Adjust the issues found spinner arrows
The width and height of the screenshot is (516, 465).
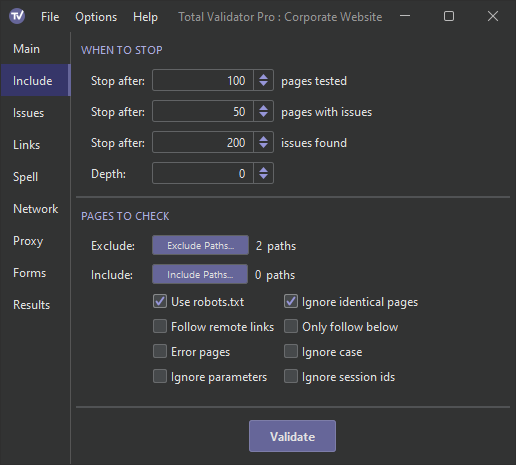pos(263,142)
